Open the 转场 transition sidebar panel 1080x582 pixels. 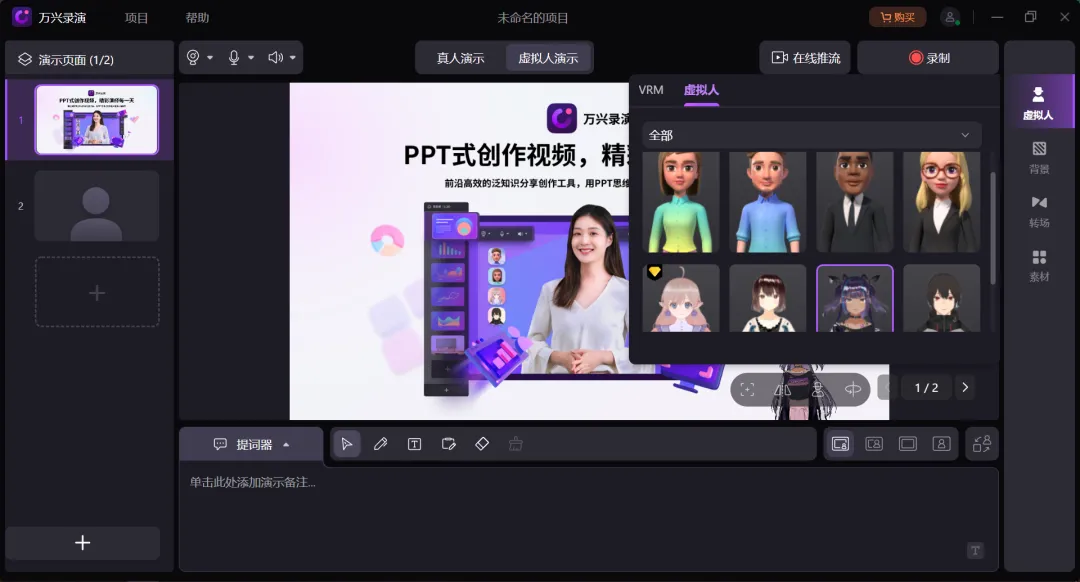pos(1039,211)
